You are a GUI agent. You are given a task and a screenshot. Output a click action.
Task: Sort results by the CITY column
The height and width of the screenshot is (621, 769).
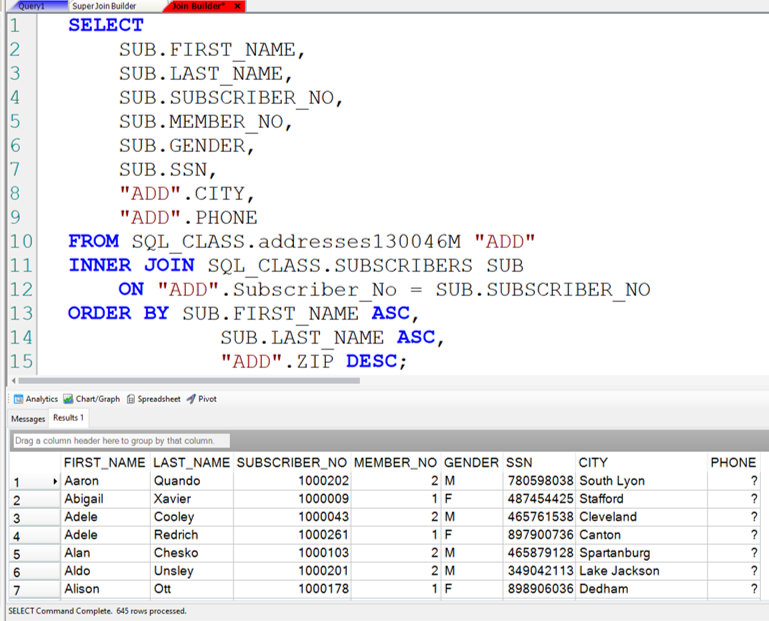point(593,463)
